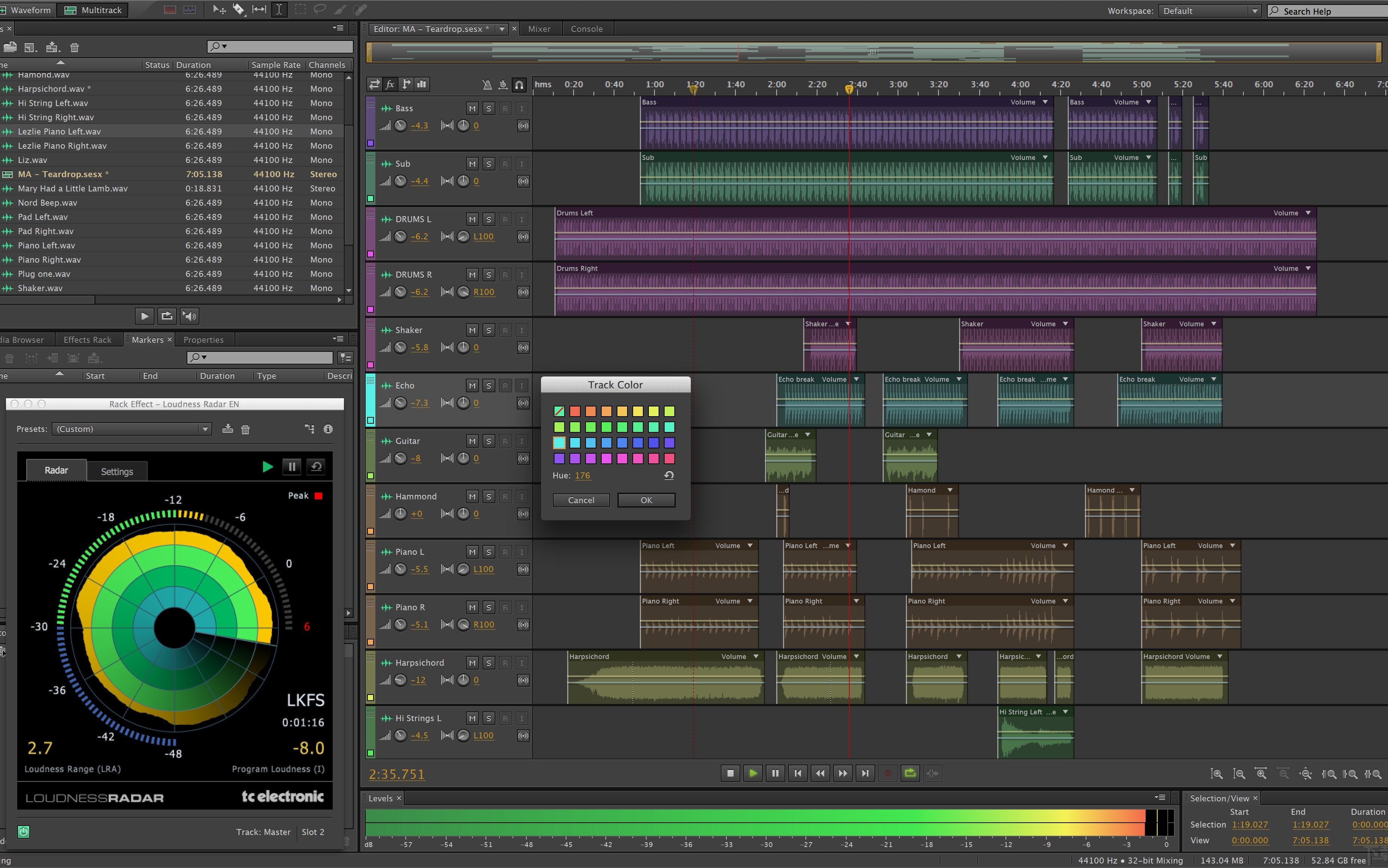
Task: Select the Spot Healing Brush tool
Action: (x=360, y=10)
